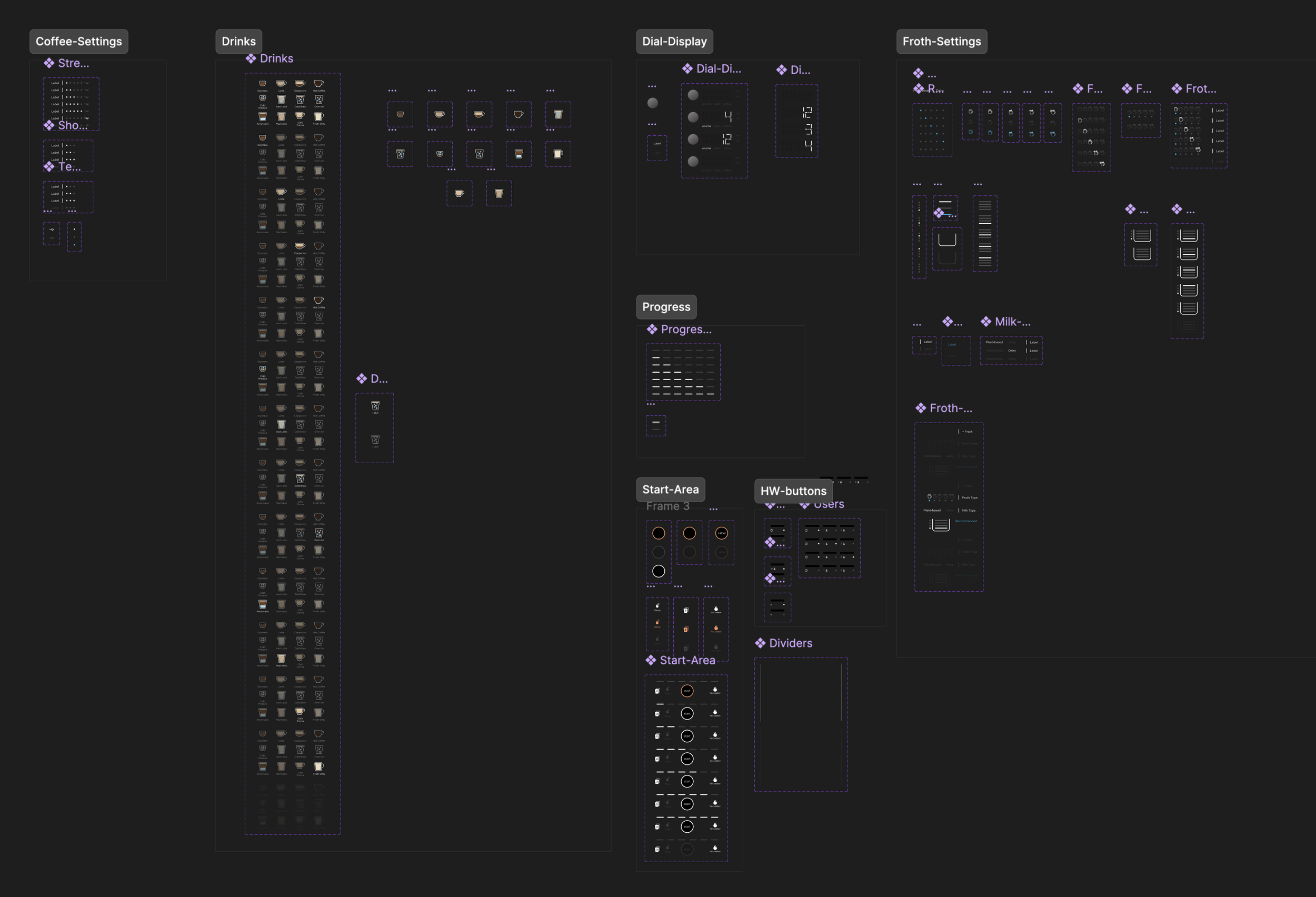Image resolution: width=1316 pixels, height=897 pixels.
Task: Select the orange hot water droplet icon
Action: tap(716, 628)
